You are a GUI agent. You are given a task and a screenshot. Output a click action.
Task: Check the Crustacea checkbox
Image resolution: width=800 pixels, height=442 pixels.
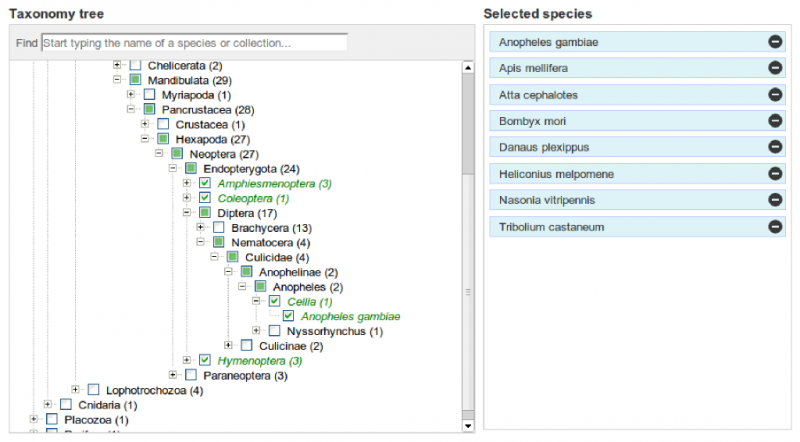click(163, 125)
